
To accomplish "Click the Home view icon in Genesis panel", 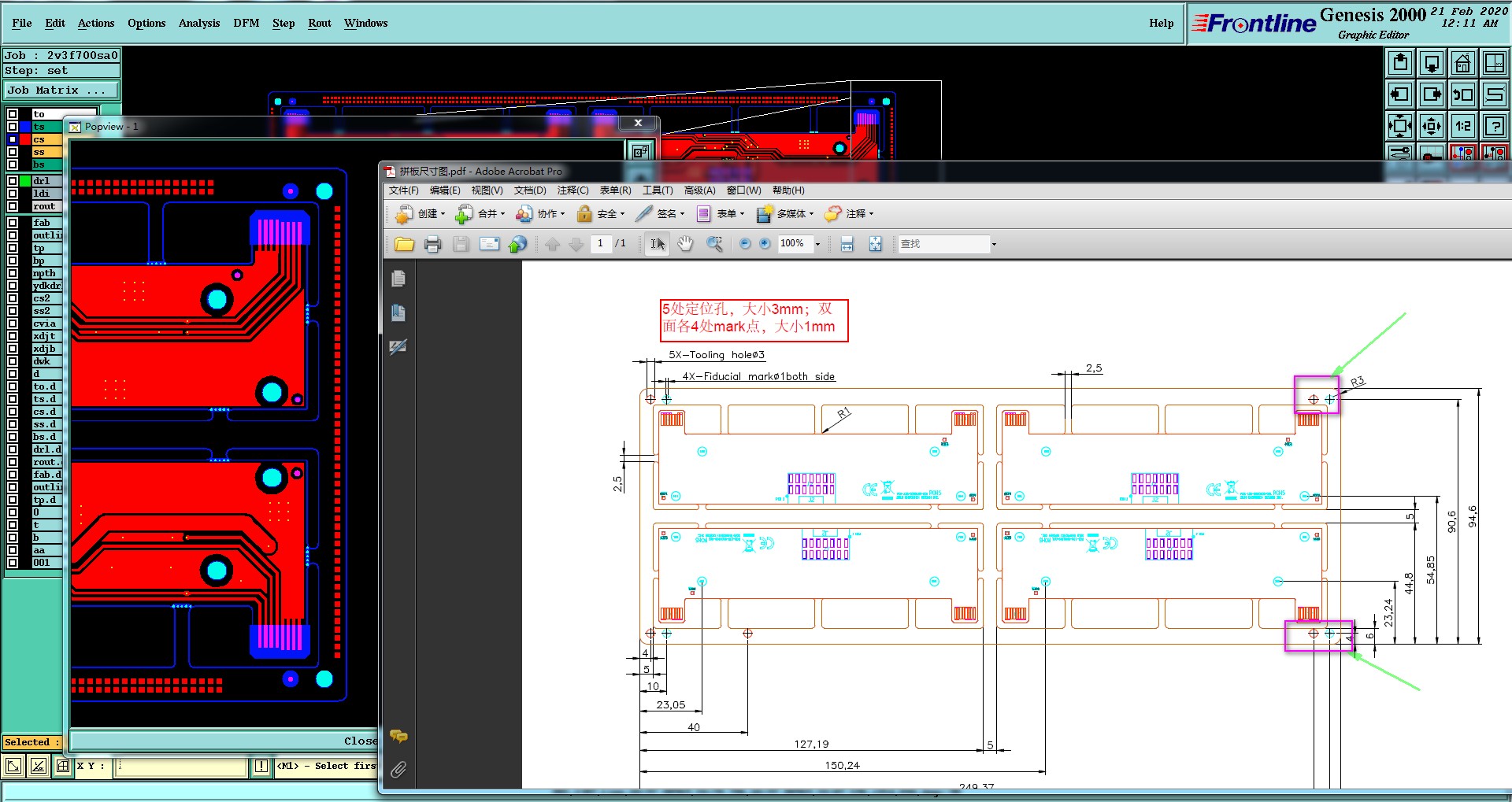I will pos(1462,63).
